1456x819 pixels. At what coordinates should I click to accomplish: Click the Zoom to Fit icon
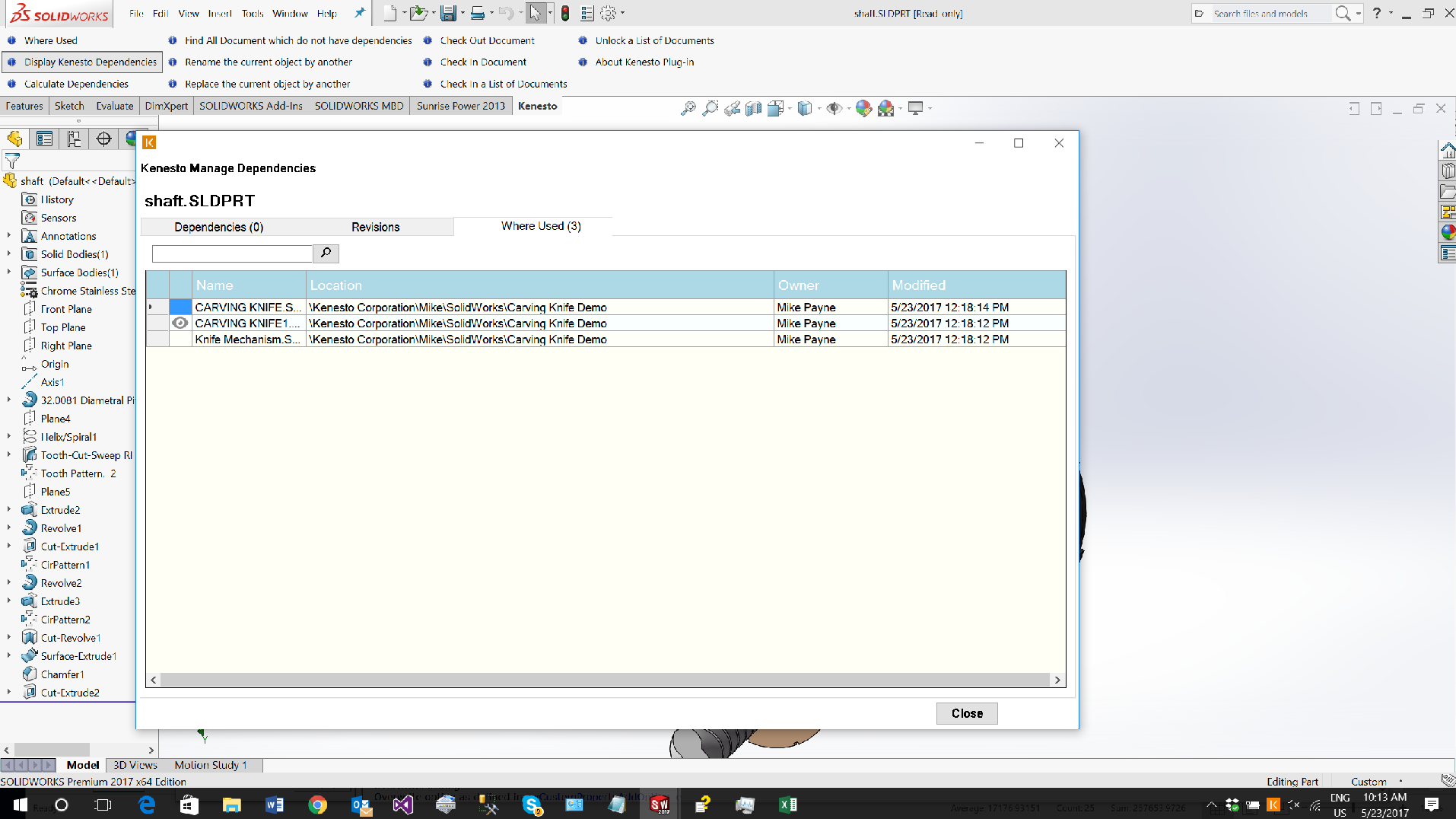tap(688, 108)
